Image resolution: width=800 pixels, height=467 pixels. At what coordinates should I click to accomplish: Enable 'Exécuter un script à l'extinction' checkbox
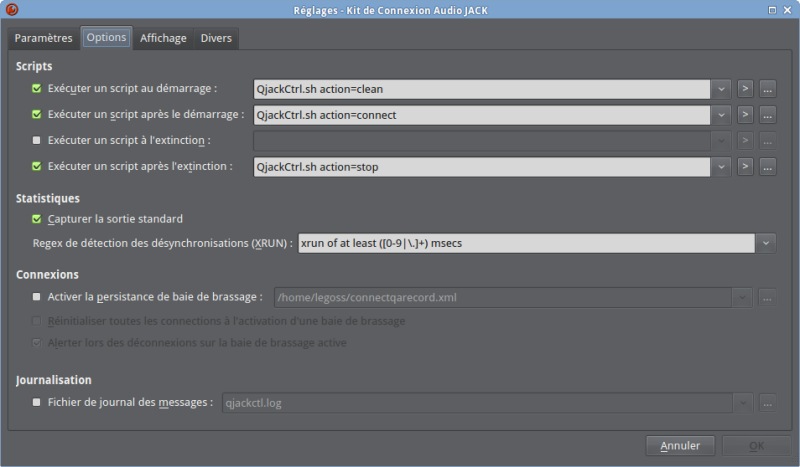(37, 141)
